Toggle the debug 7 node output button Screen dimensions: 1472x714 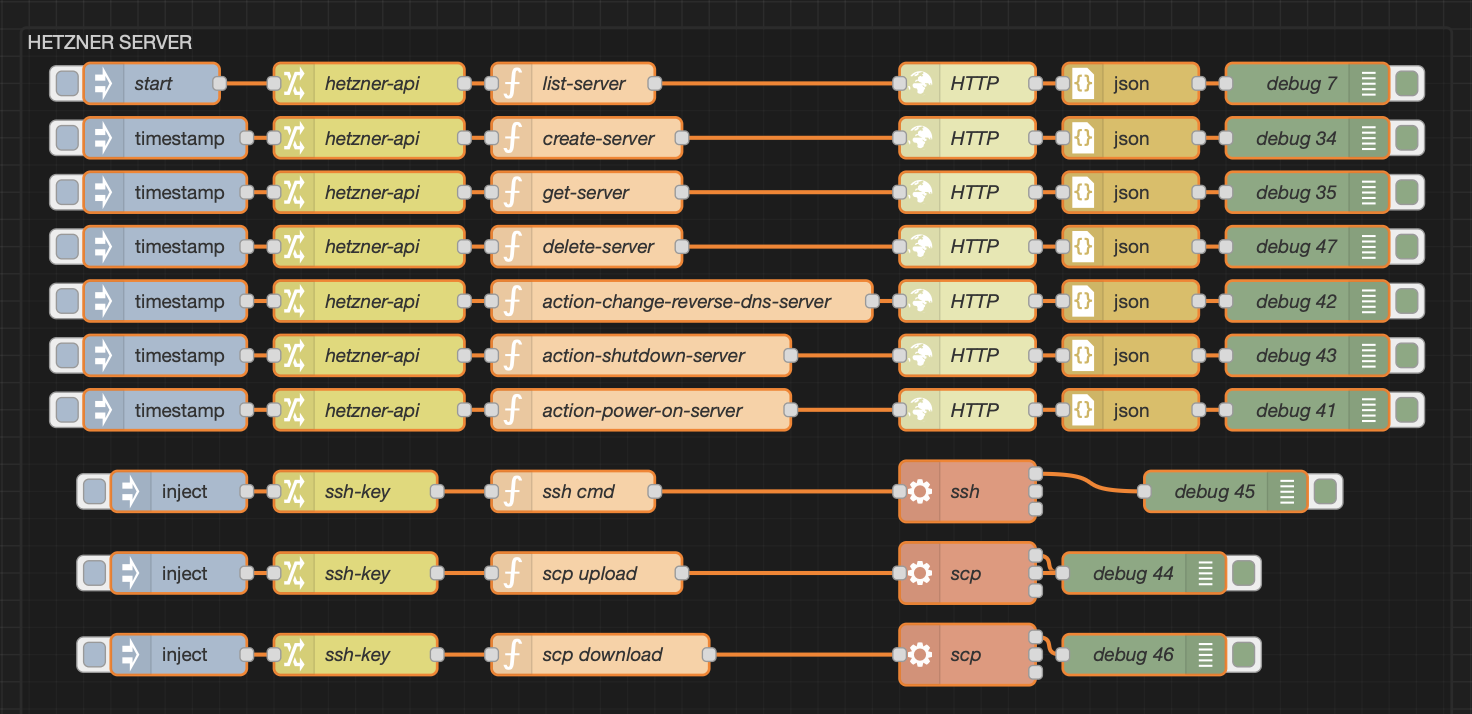(x=1407, y=84)
